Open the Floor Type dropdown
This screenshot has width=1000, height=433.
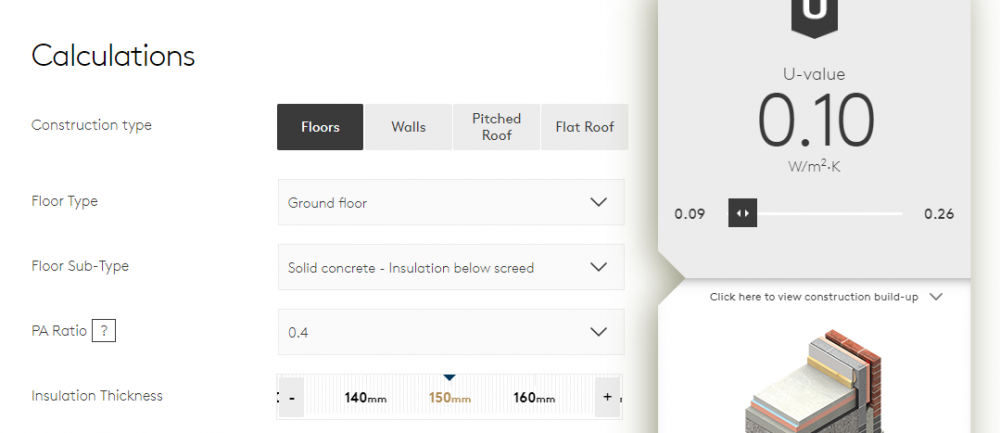[x=451, y=202]
